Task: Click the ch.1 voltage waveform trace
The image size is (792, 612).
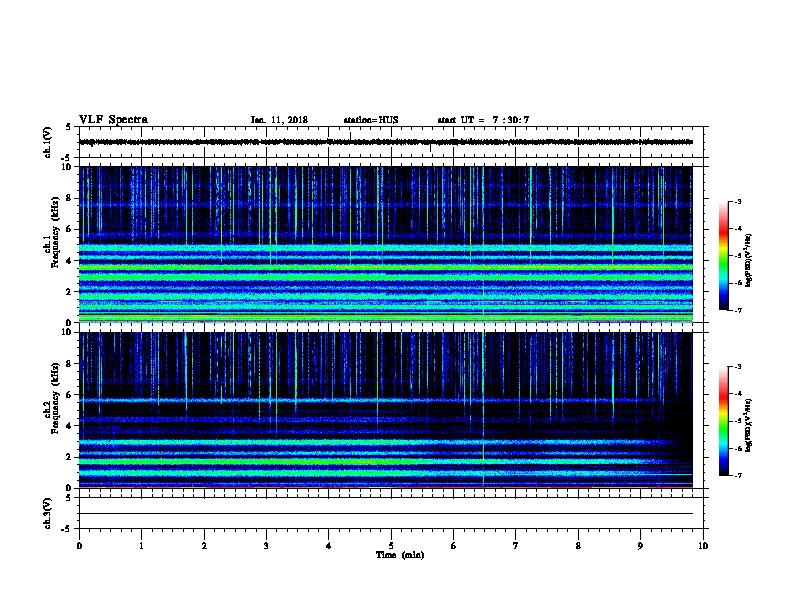Action: click(386, 142)
